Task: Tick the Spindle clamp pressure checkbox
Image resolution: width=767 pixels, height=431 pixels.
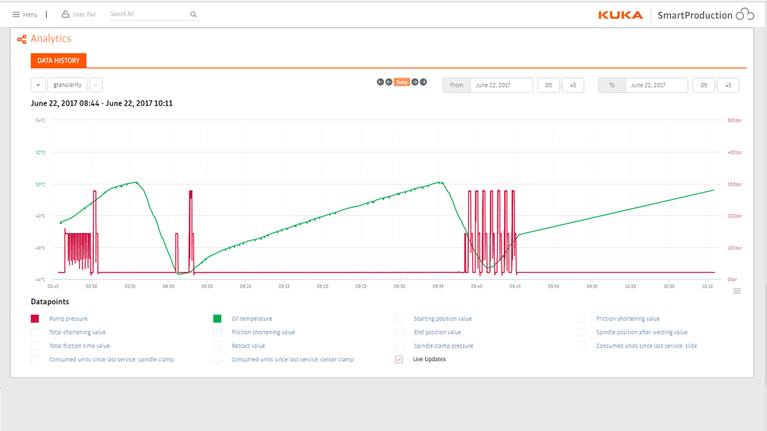Action: pos(400,345)
